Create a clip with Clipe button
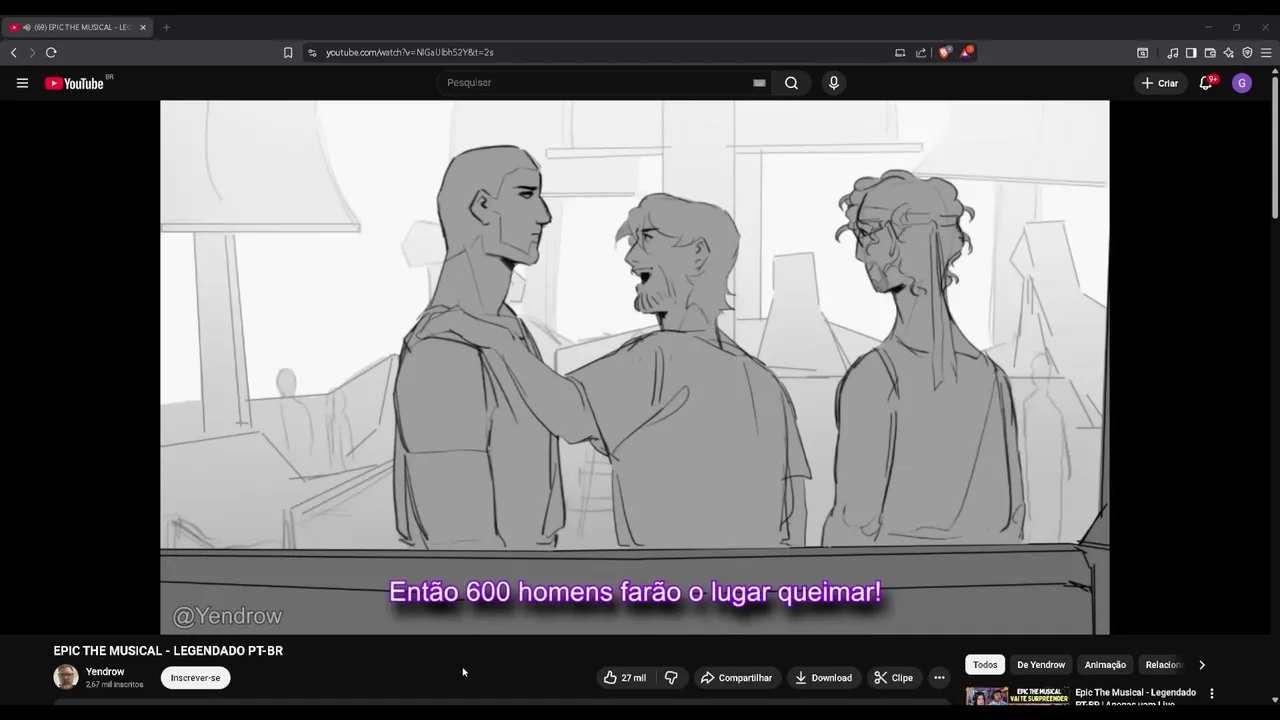The image size is (1280, 720). [893, 678]
